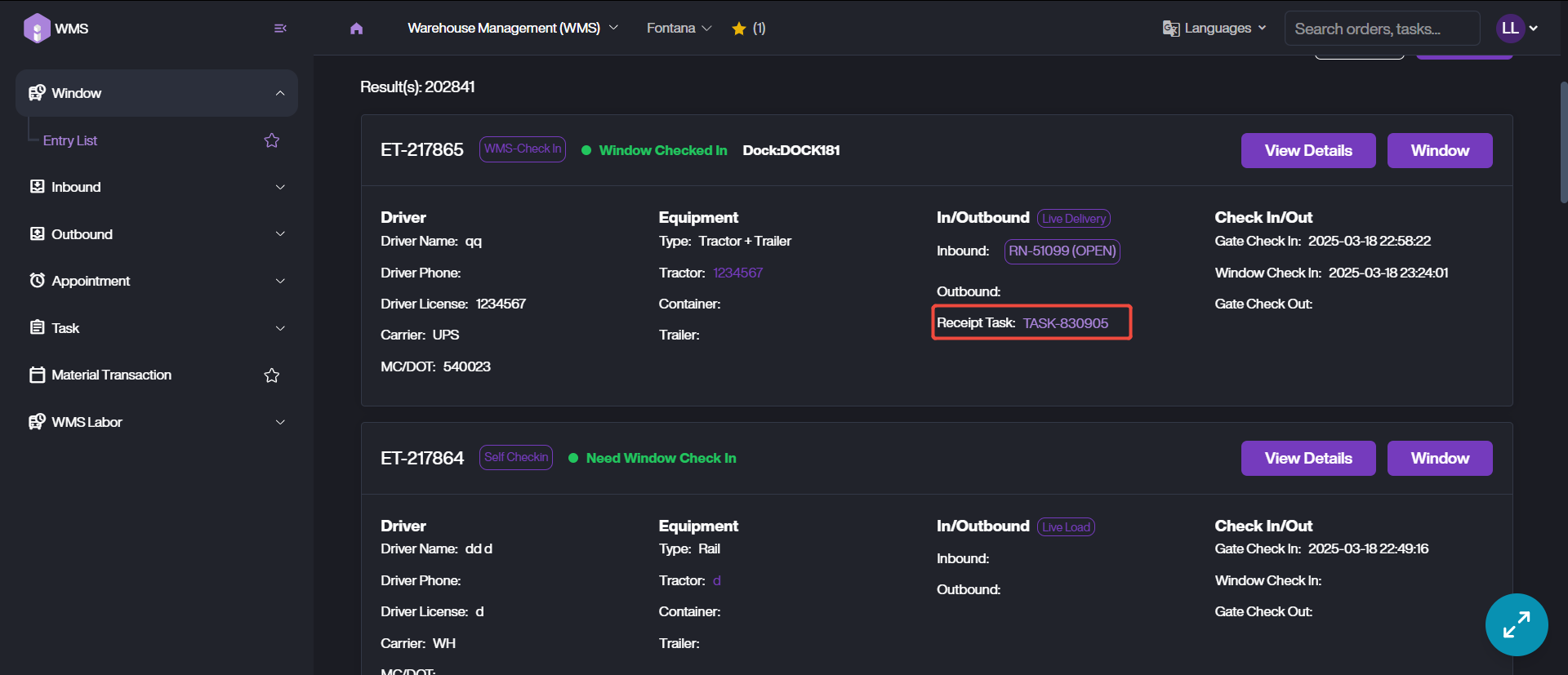Open receipt task link TASK-830905
The height and width of the screenshot is (675, 1568).
(1065, 323)
